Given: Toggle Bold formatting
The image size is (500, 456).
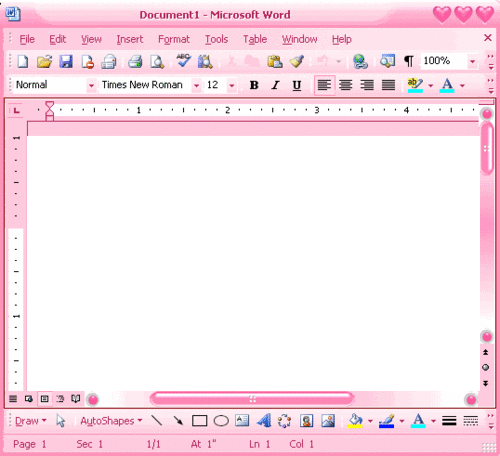Looking at the screenshot, I should click(254, 85).
